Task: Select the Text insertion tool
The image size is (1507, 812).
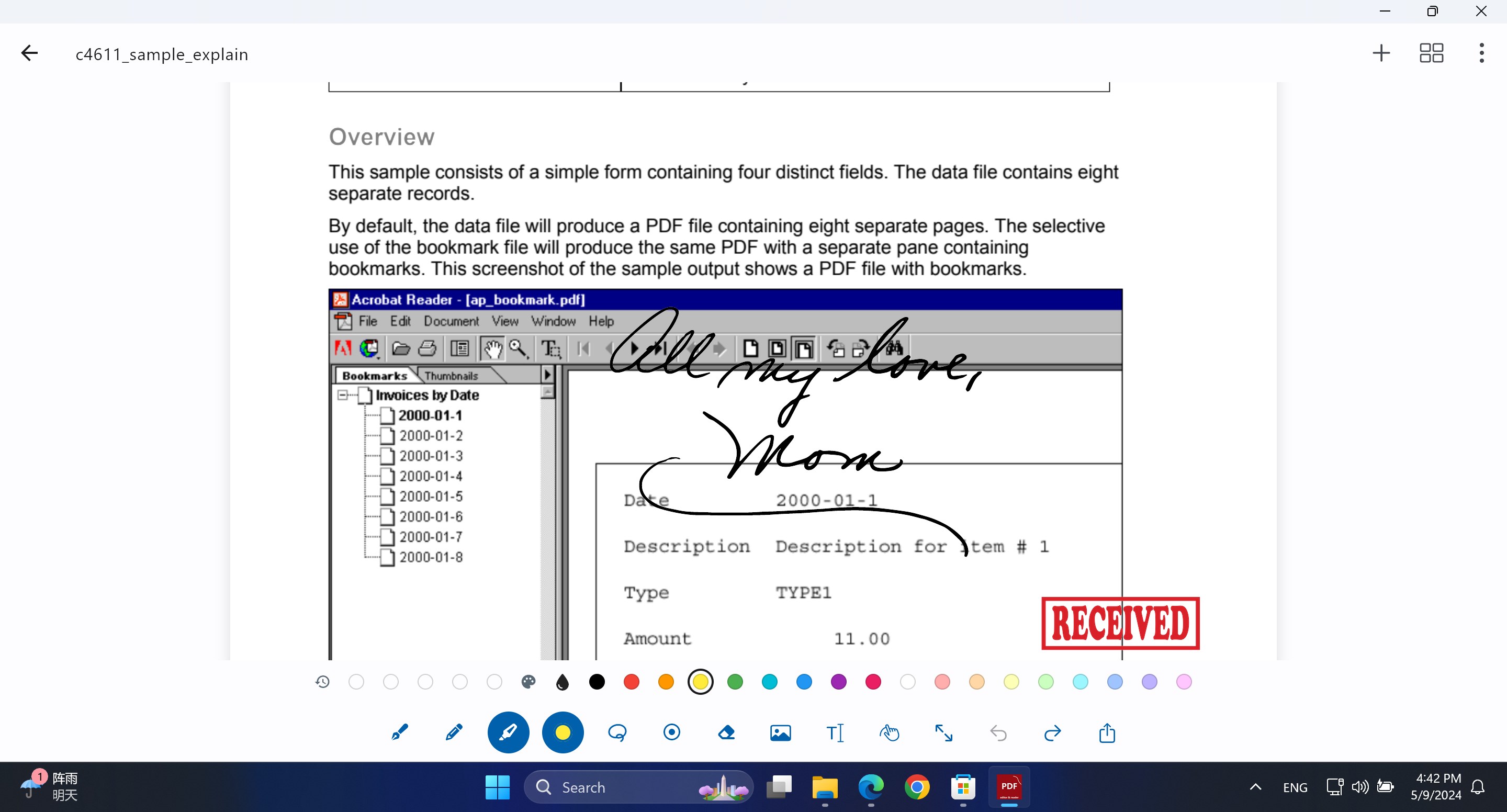Action: pyautogui.click(x=835, y=732)
